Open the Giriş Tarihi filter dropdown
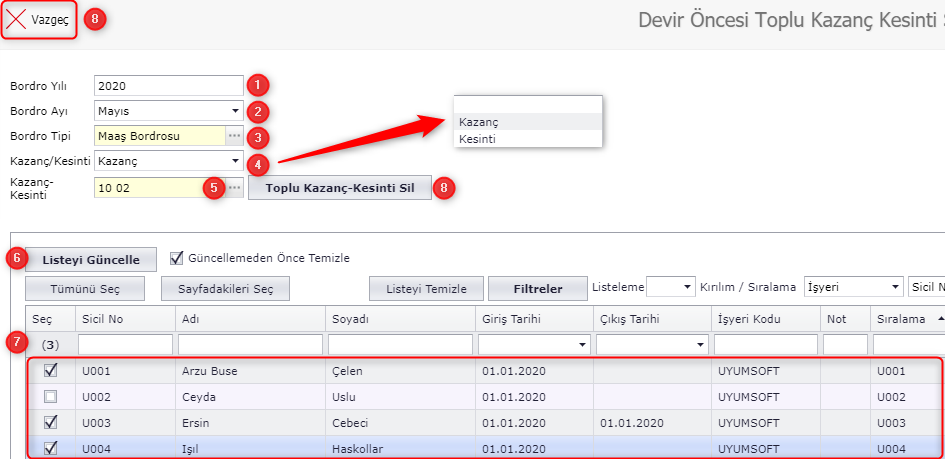Viewport: 945px width, 459px height. tap(582, 344)
